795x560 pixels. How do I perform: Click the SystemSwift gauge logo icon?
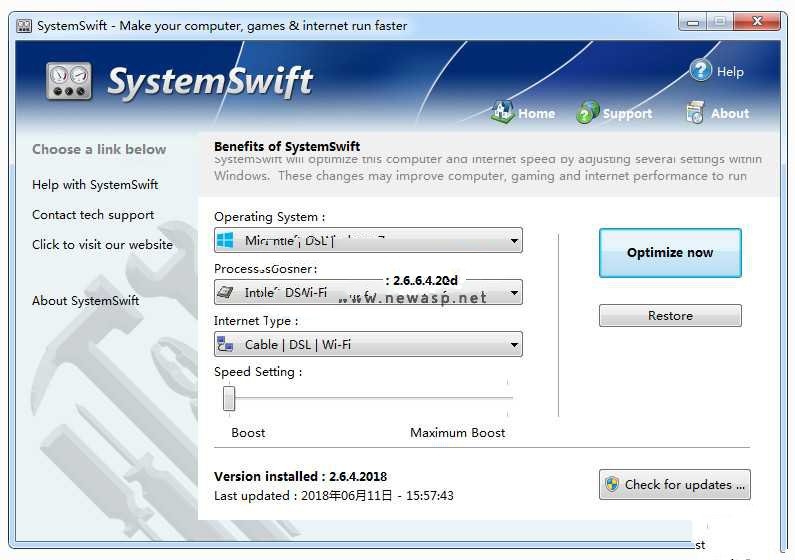[69, 81]
